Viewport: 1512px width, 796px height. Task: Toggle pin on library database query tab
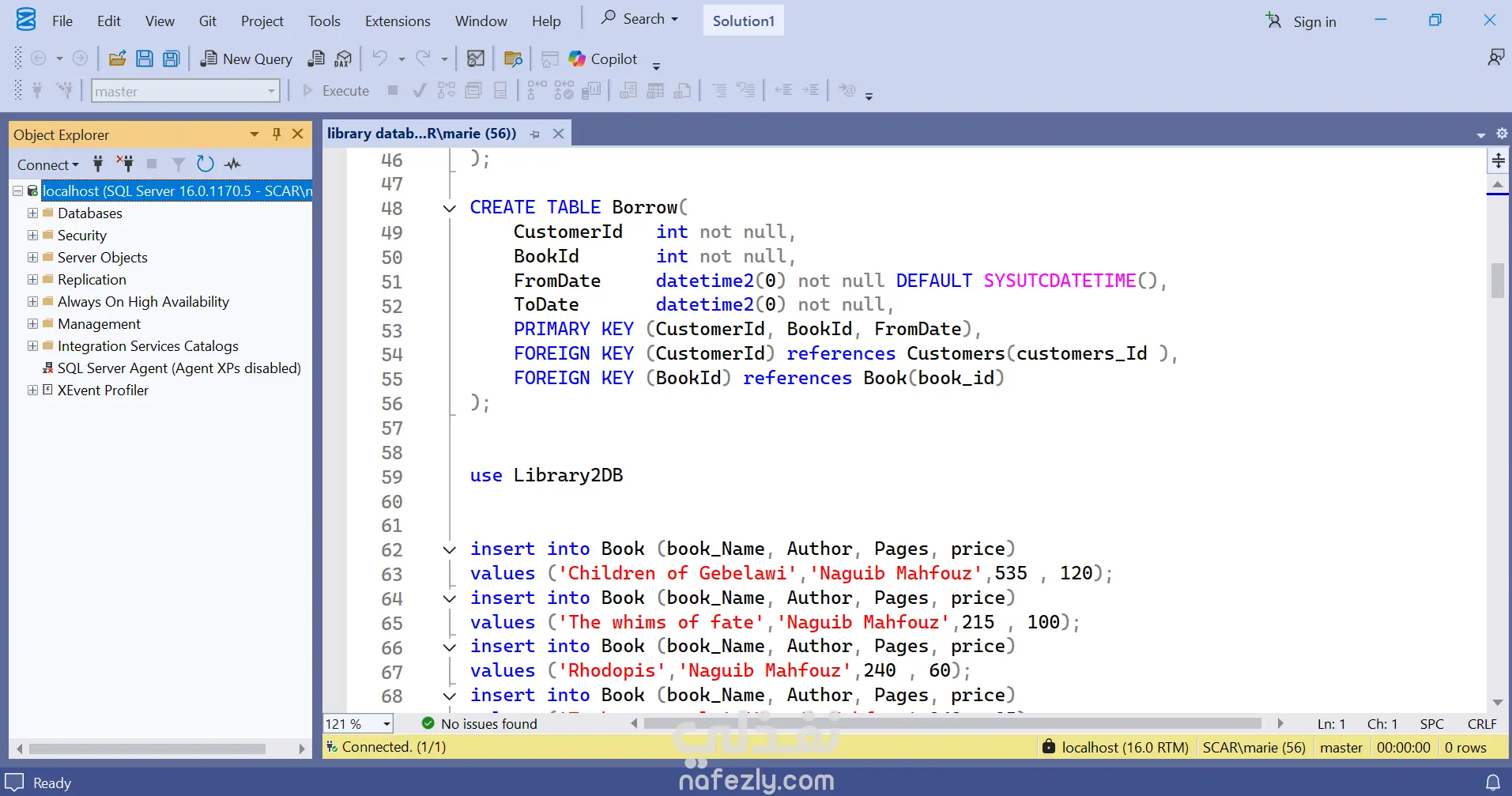(x=535, y=134)
